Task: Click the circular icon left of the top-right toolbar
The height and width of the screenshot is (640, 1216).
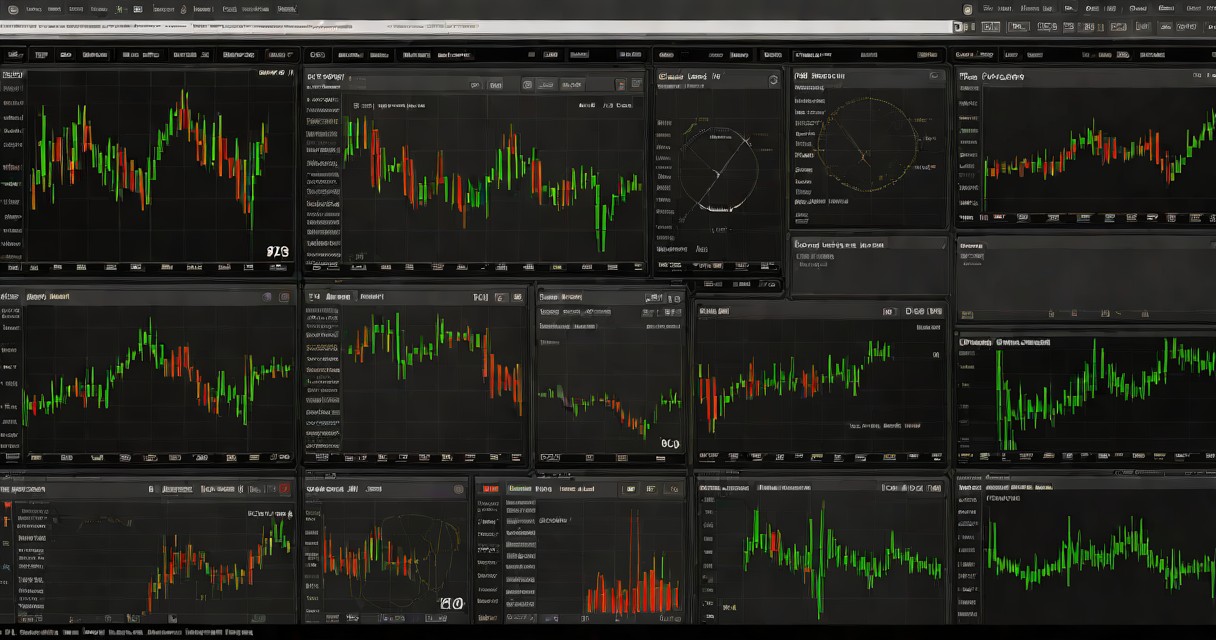Action: click(967, 9)
